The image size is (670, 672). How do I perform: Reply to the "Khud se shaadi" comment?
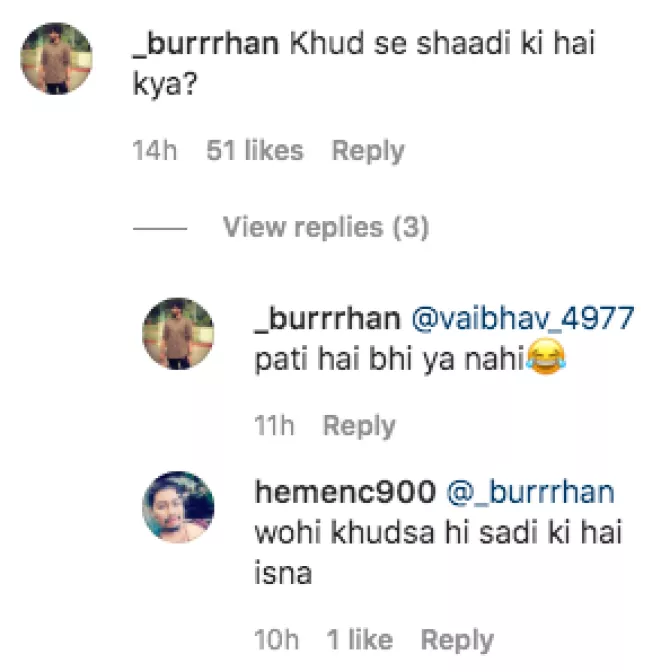tap(368, 151)
